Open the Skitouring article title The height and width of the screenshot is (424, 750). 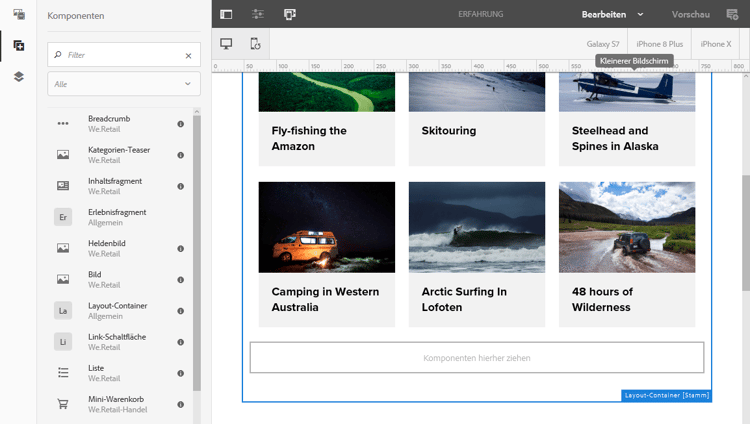449,131
